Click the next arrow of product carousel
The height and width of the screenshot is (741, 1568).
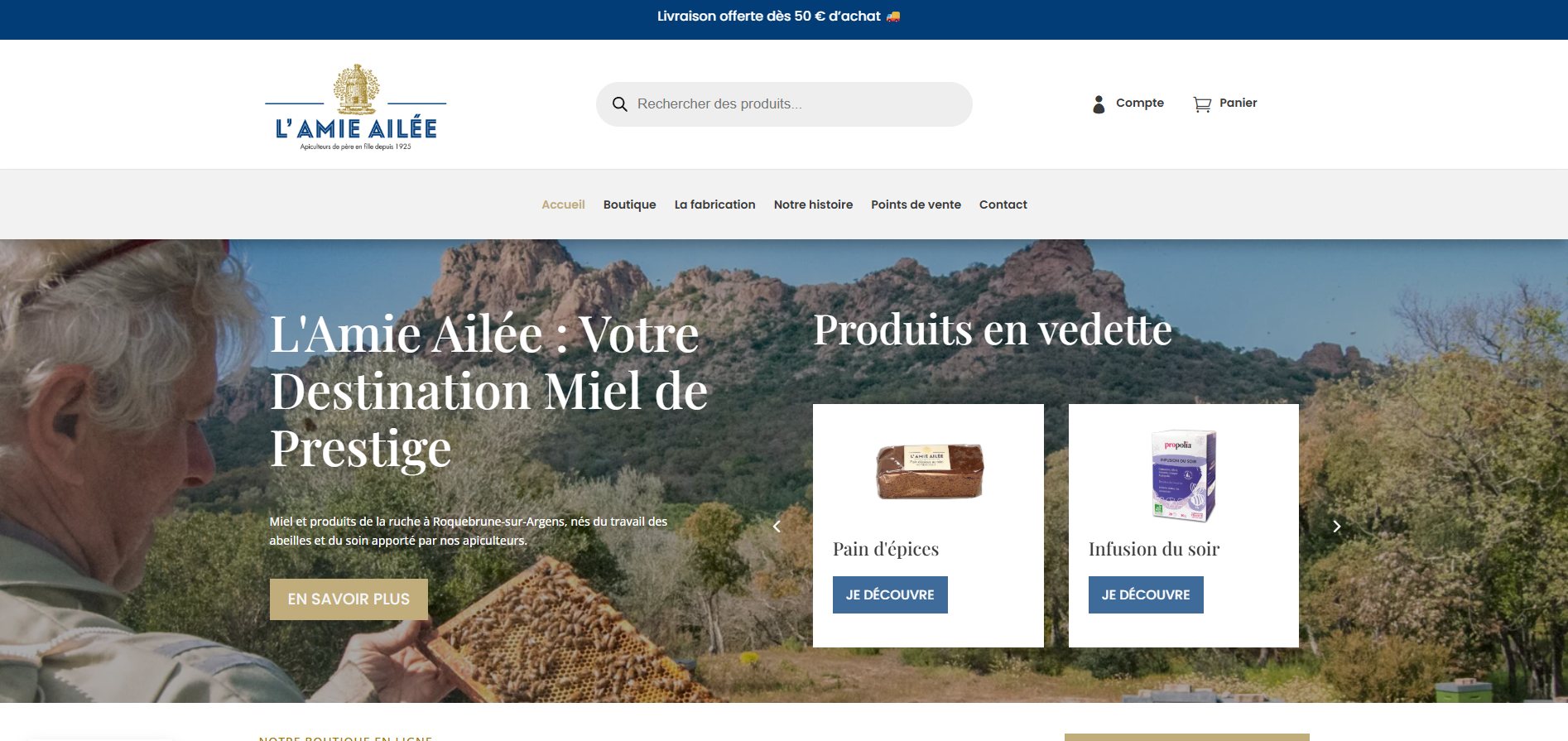1336,527
